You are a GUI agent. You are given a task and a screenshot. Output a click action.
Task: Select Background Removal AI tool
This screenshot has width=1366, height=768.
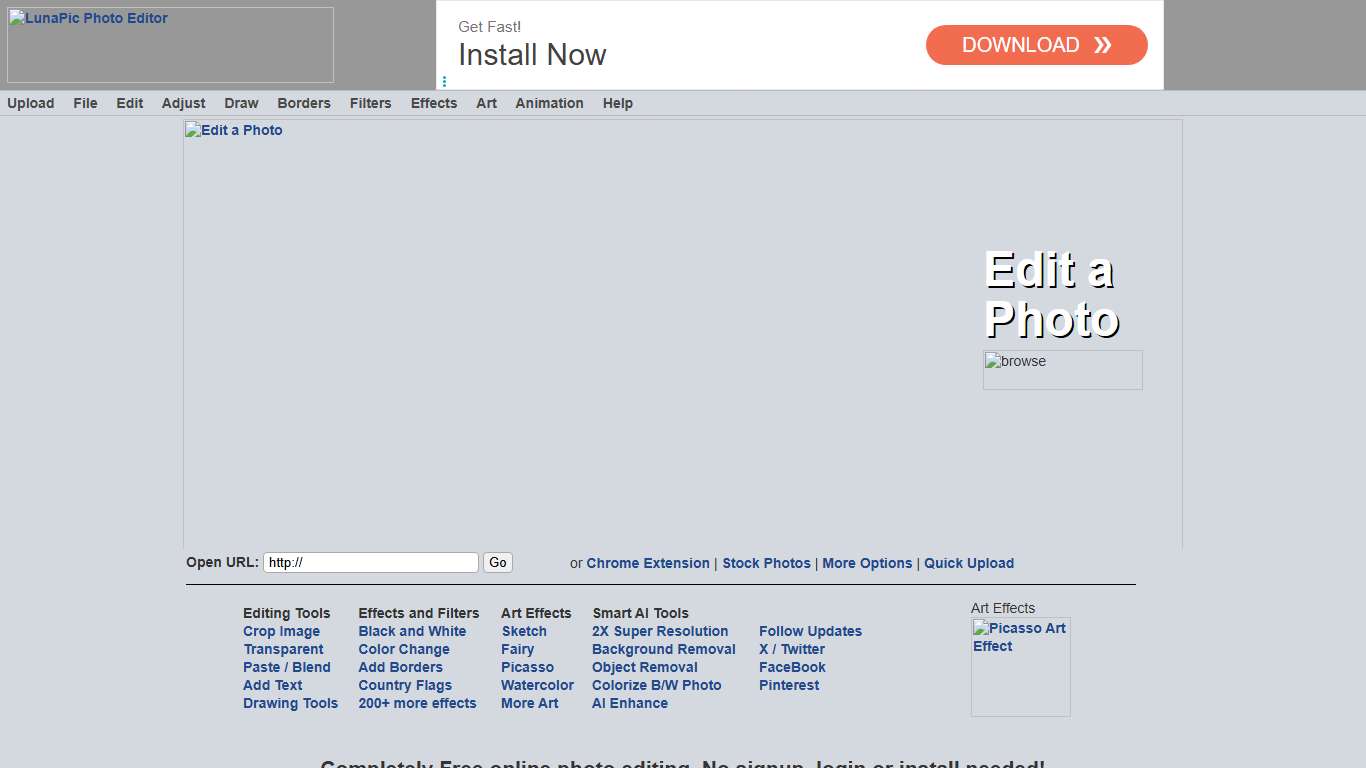coord(663,649)
